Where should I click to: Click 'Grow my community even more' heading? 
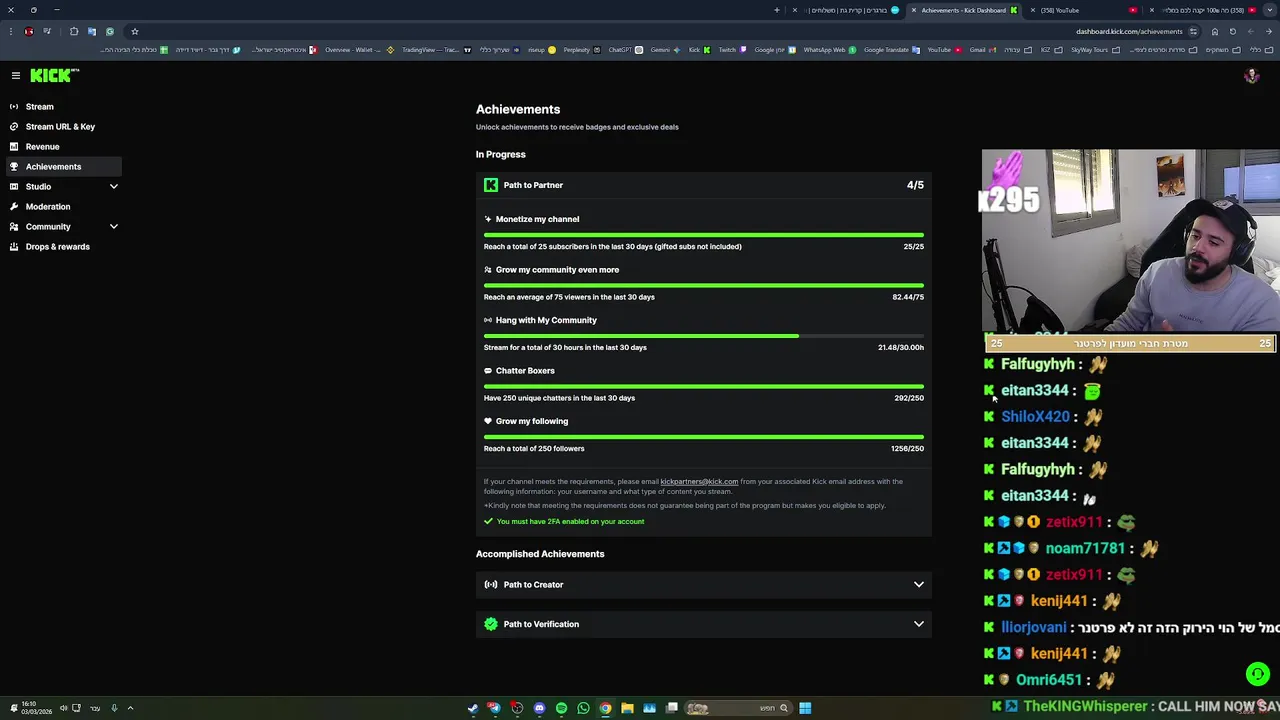(557, 270)
